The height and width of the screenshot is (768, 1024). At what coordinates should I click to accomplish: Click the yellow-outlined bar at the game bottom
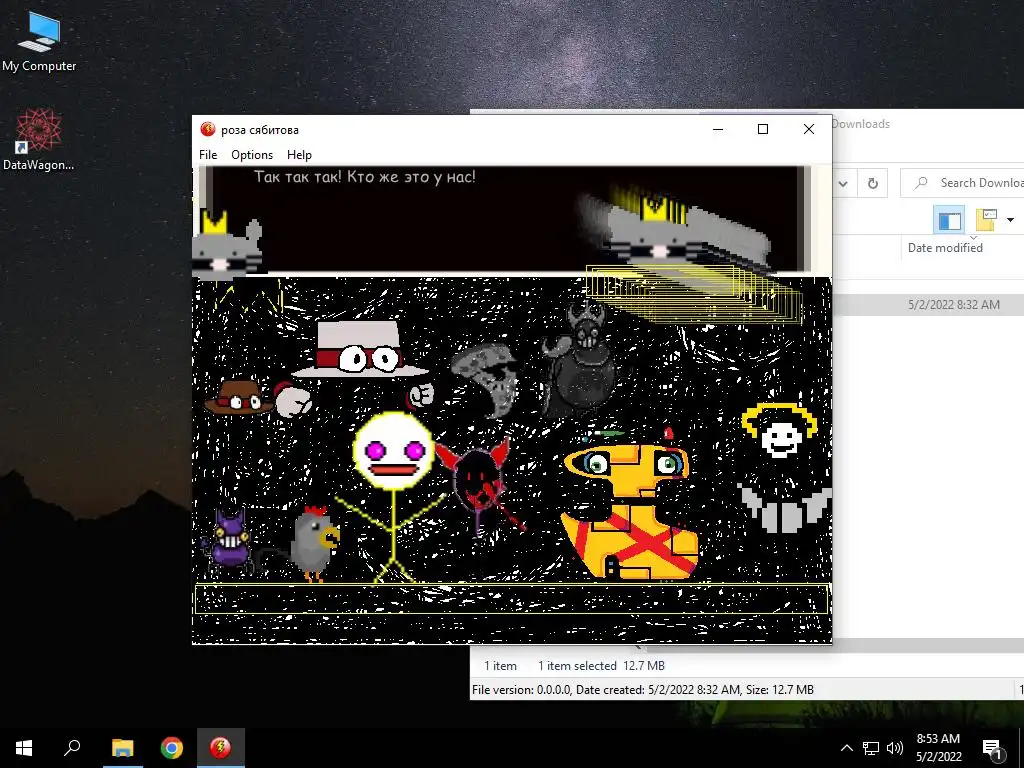(x=511, y=599)
